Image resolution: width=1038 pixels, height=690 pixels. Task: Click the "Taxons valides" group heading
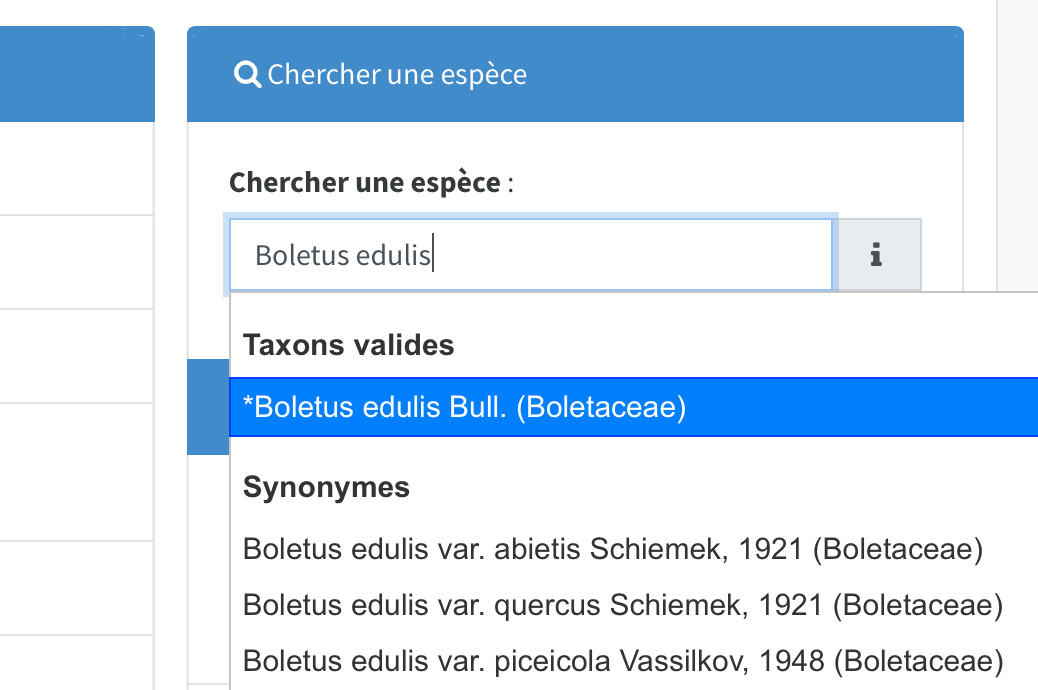click(x=349, y=346)
